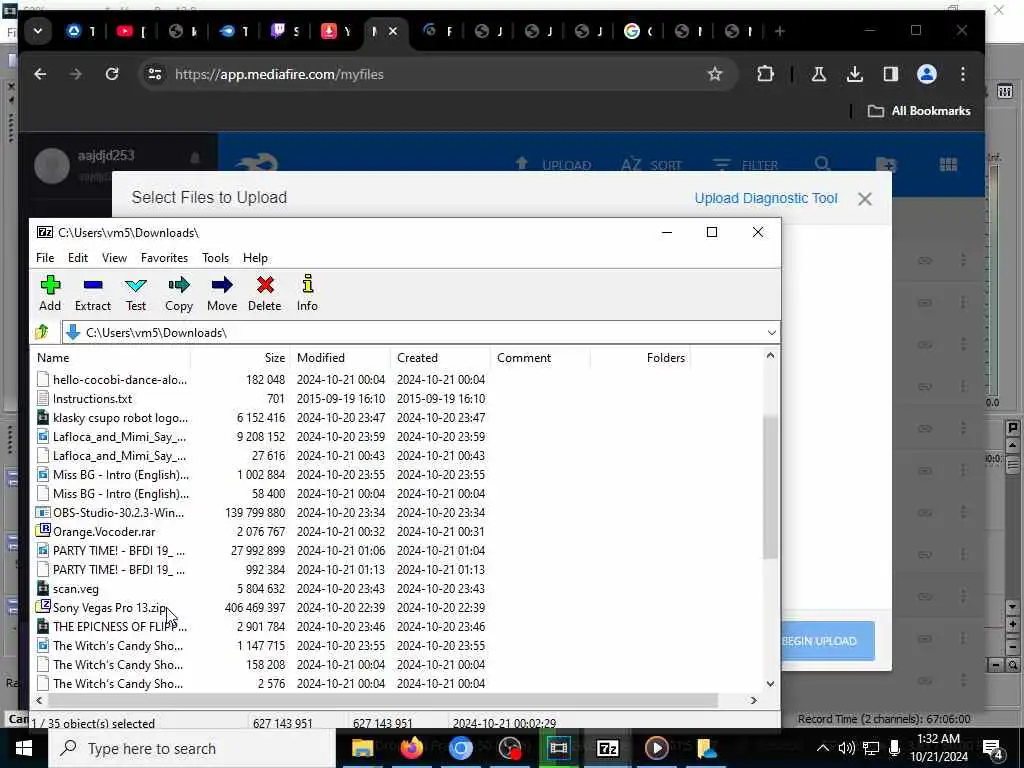1024x768 pixels.
Task: Open the File menu in 7-Zip
Action: tap(45, 258)
